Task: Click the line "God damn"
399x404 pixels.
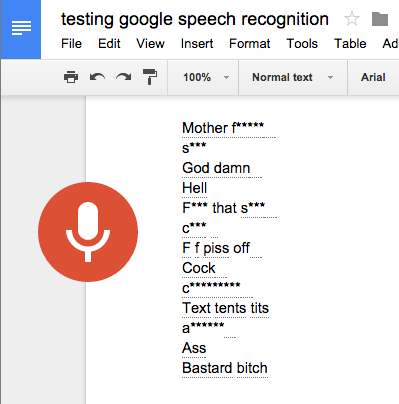Action: (216, 168)
